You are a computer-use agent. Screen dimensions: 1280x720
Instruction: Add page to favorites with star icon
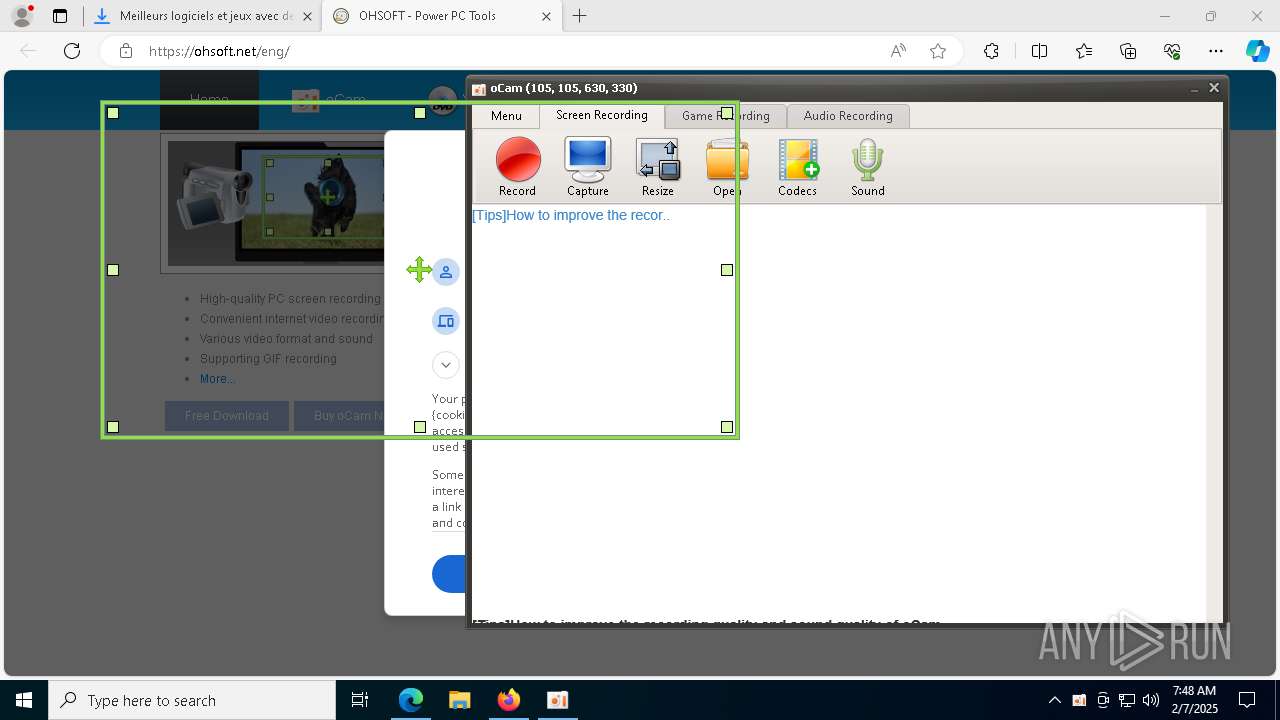pyautogui.click(x=938, y=51)
